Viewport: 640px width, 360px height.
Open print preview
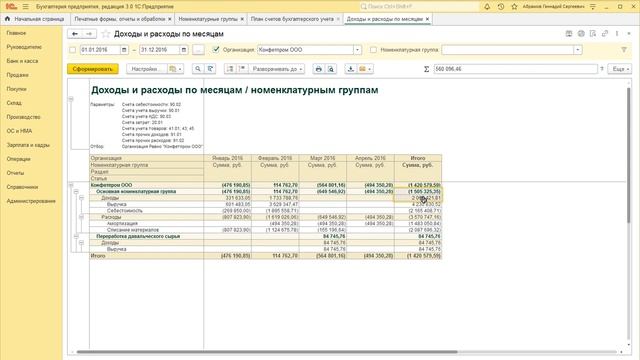331,69
